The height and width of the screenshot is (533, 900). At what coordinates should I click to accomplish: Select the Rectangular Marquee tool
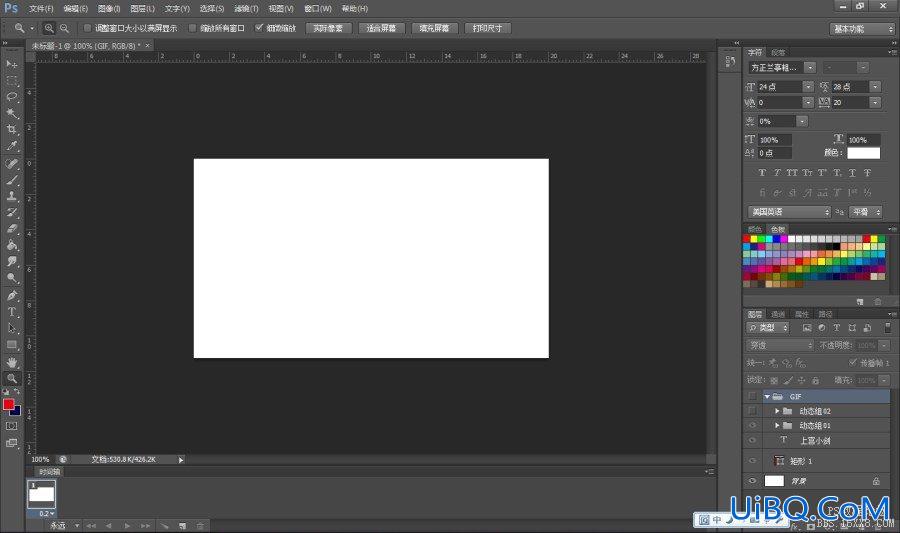(11, 80)
